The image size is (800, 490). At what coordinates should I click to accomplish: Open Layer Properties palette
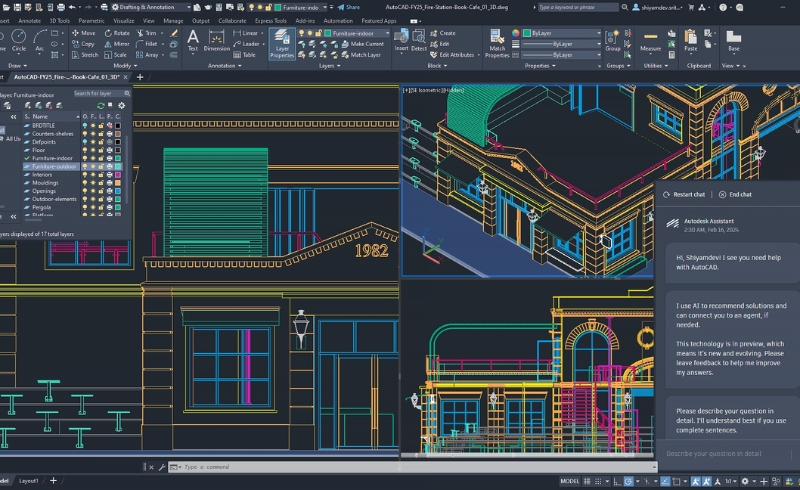point(282,43)
